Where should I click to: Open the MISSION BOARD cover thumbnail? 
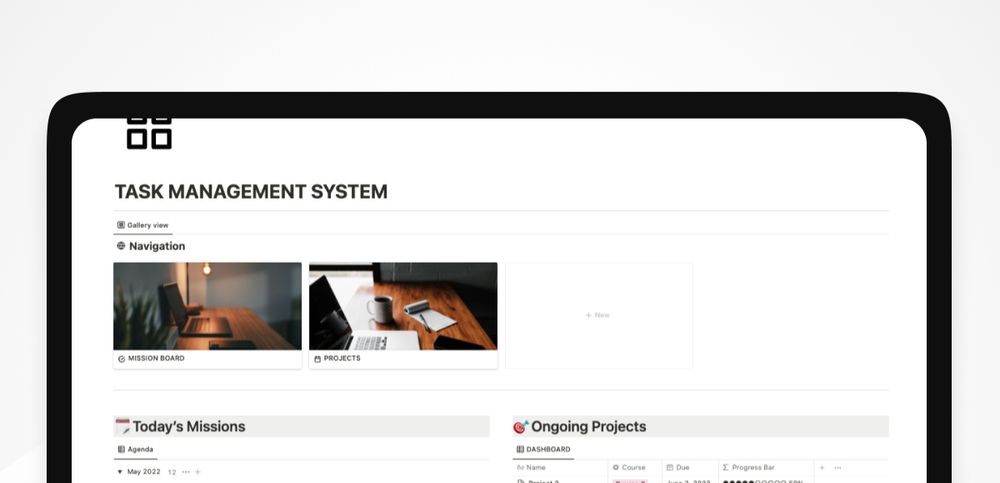207,306
